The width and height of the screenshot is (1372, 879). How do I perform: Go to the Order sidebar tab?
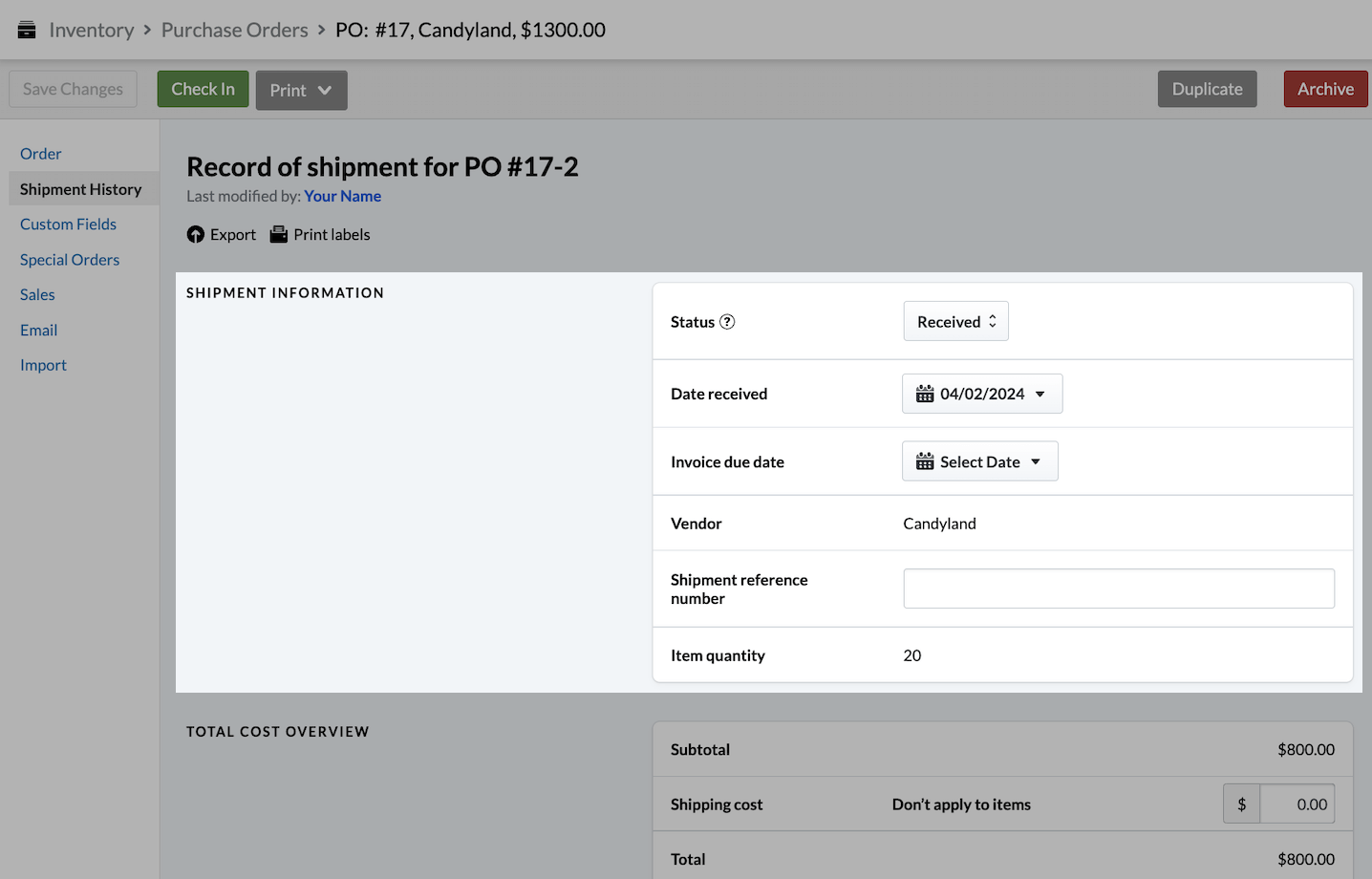pos(41,154)
